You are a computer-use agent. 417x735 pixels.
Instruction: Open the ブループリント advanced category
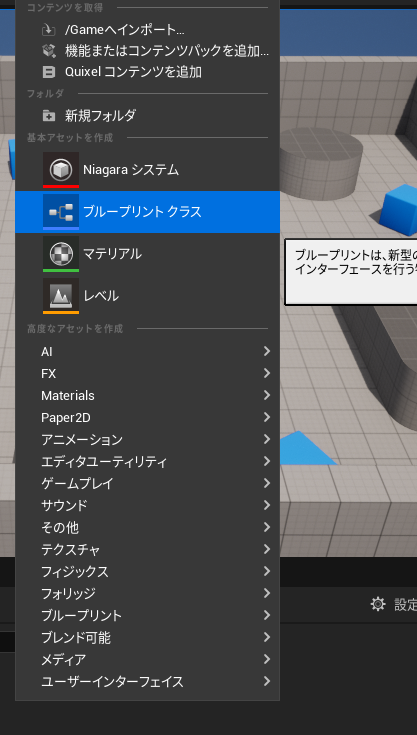pos(147,616)
